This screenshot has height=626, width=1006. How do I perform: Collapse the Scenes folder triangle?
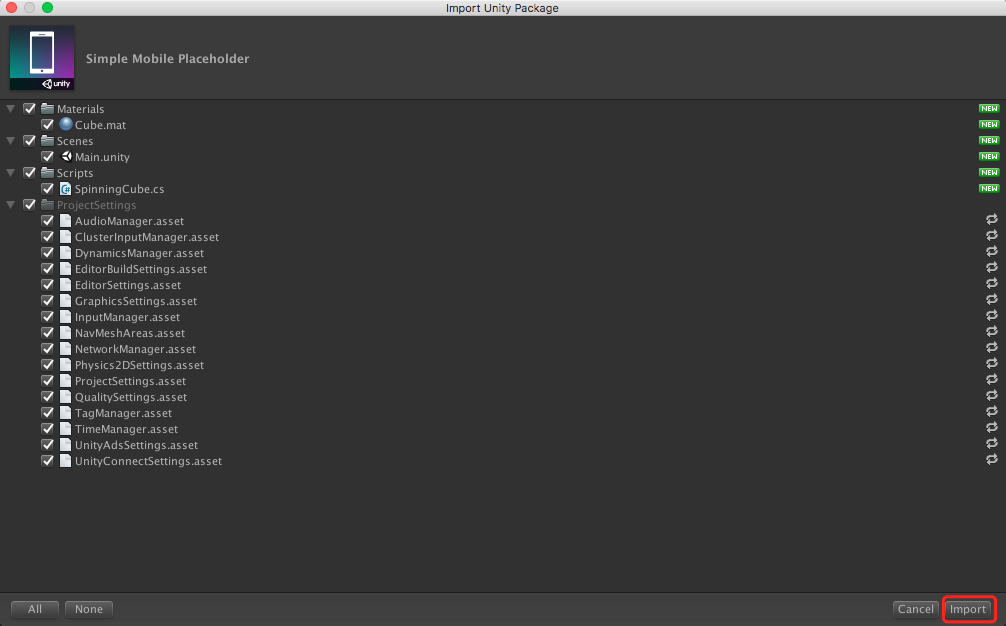tap(11, 141)
